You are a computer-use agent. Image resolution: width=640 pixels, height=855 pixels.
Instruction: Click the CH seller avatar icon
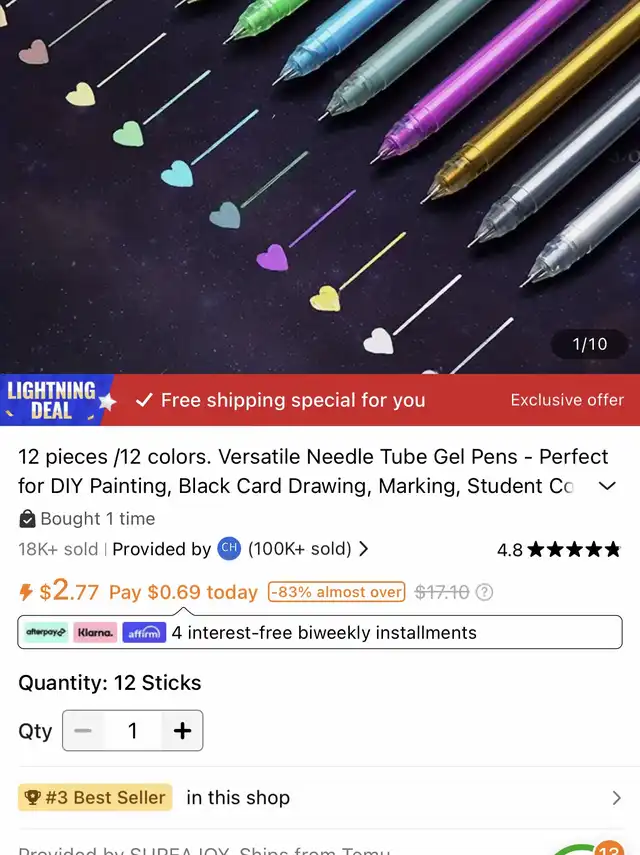pos(229,548)
